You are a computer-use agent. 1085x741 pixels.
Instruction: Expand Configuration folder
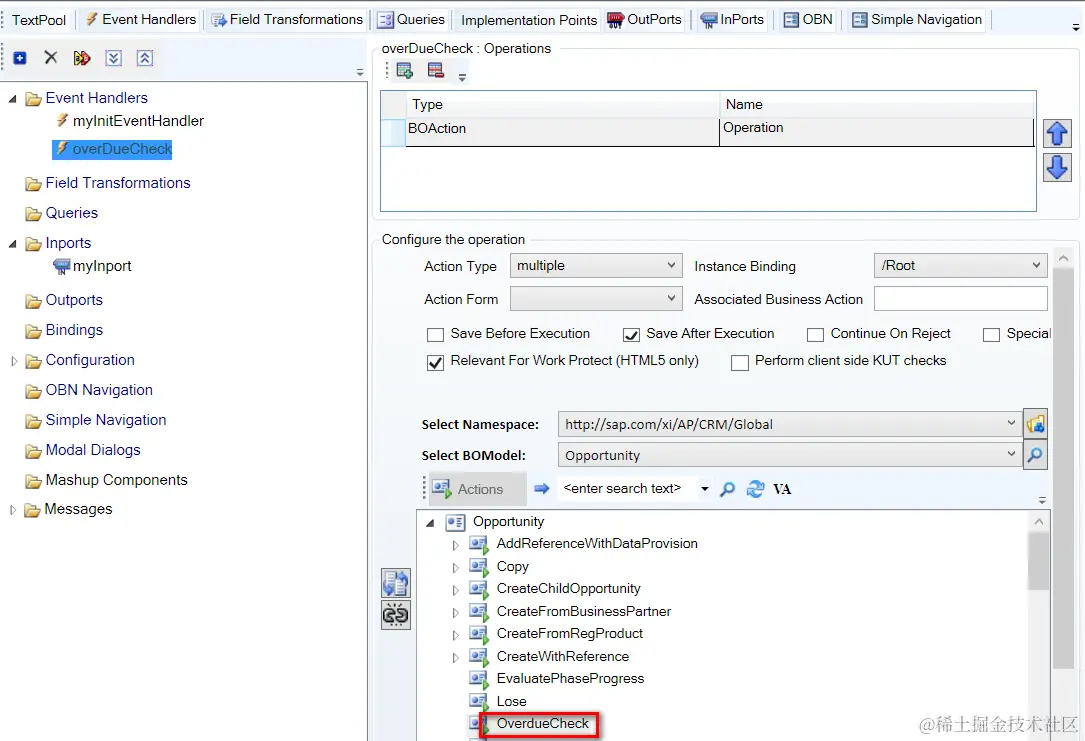click(13, 361)
